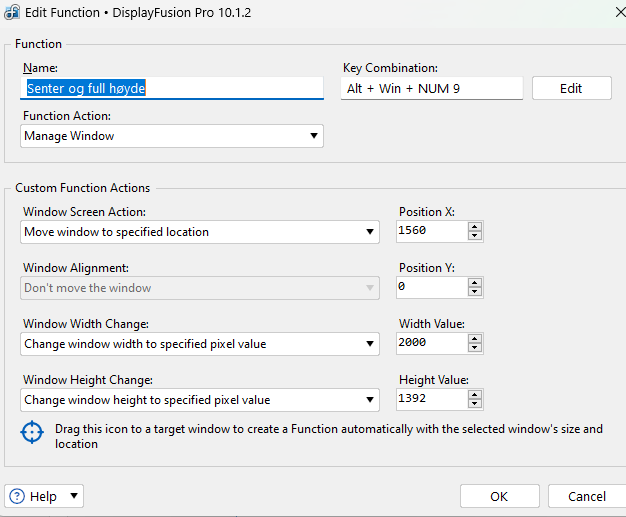The image size is (626, 517).
Task: Click the Width Value input field
Action: coord(431,344)
